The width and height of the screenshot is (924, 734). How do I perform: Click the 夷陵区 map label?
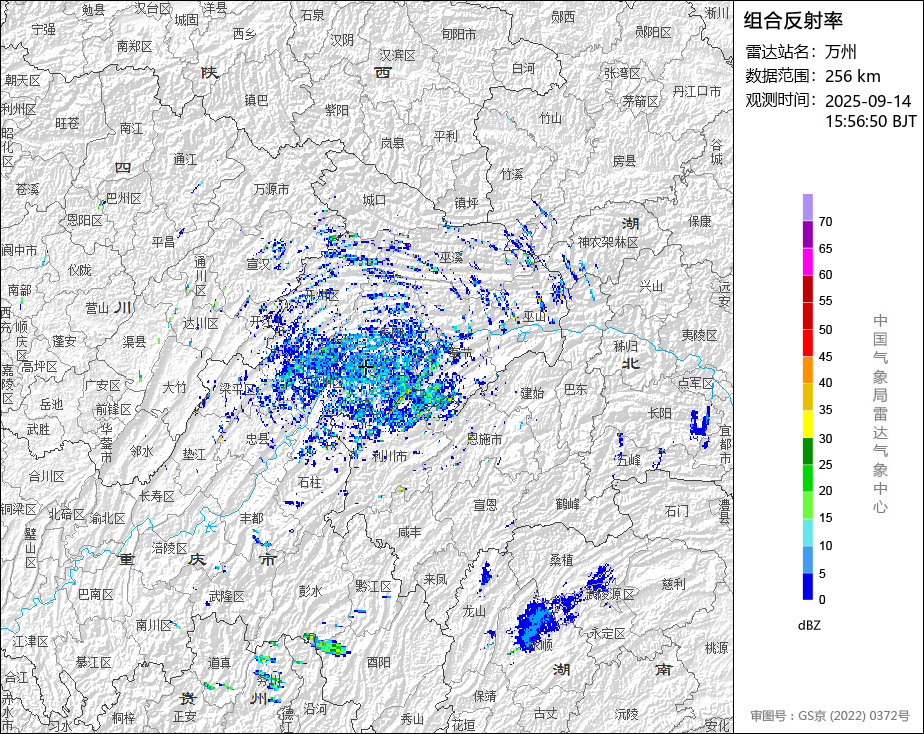click(700, 335)
